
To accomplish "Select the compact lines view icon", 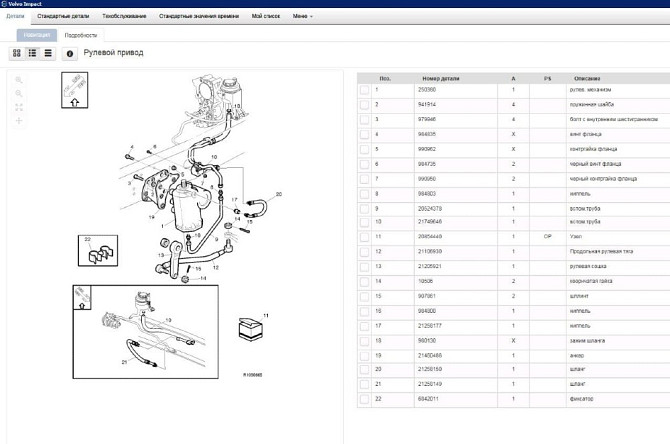I will coord(48,53).
